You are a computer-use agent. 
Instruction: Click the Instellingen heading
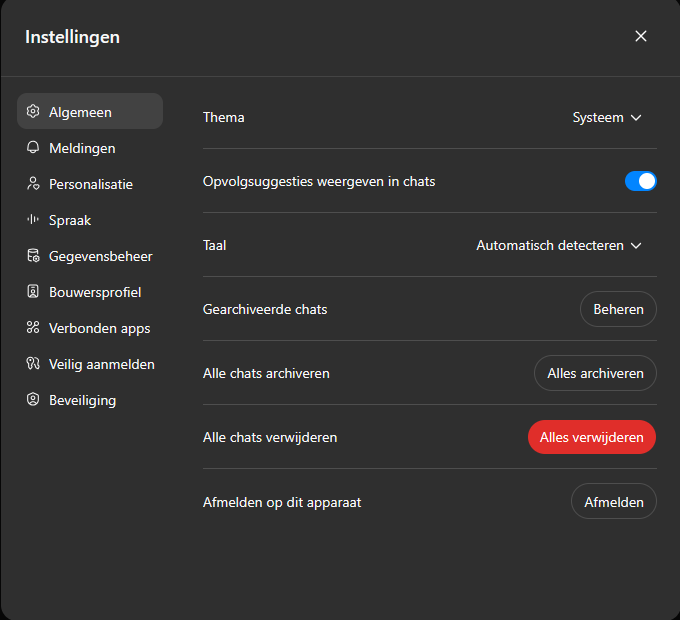(x=72, y=37)
